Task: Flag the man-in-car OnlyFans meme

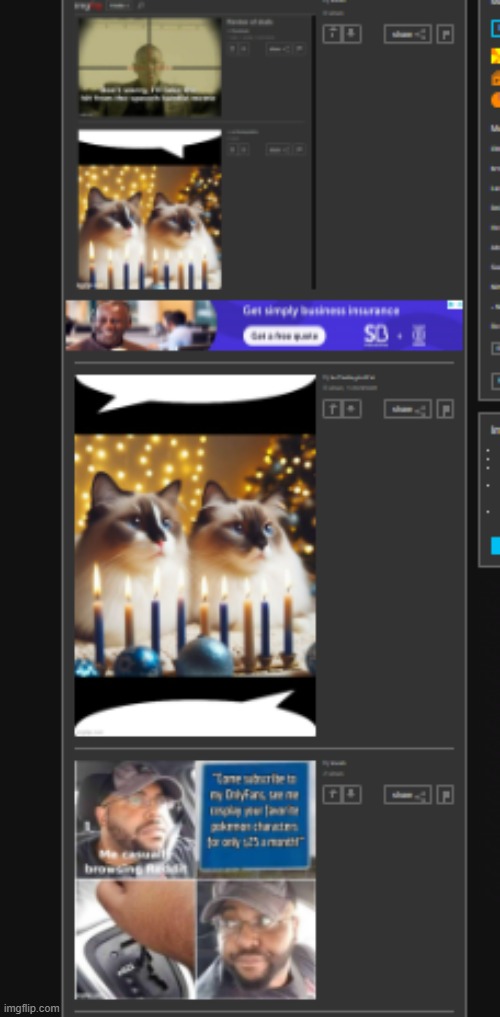Action: pos(445,795)
